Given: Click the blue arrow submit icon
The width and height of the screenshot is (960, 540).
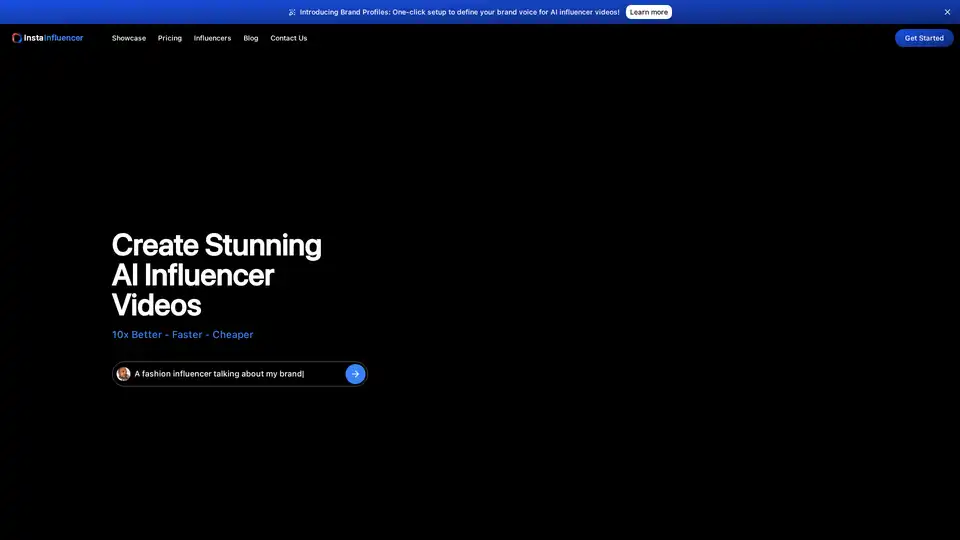Looking at the screenshot, I should coord(355,374).
